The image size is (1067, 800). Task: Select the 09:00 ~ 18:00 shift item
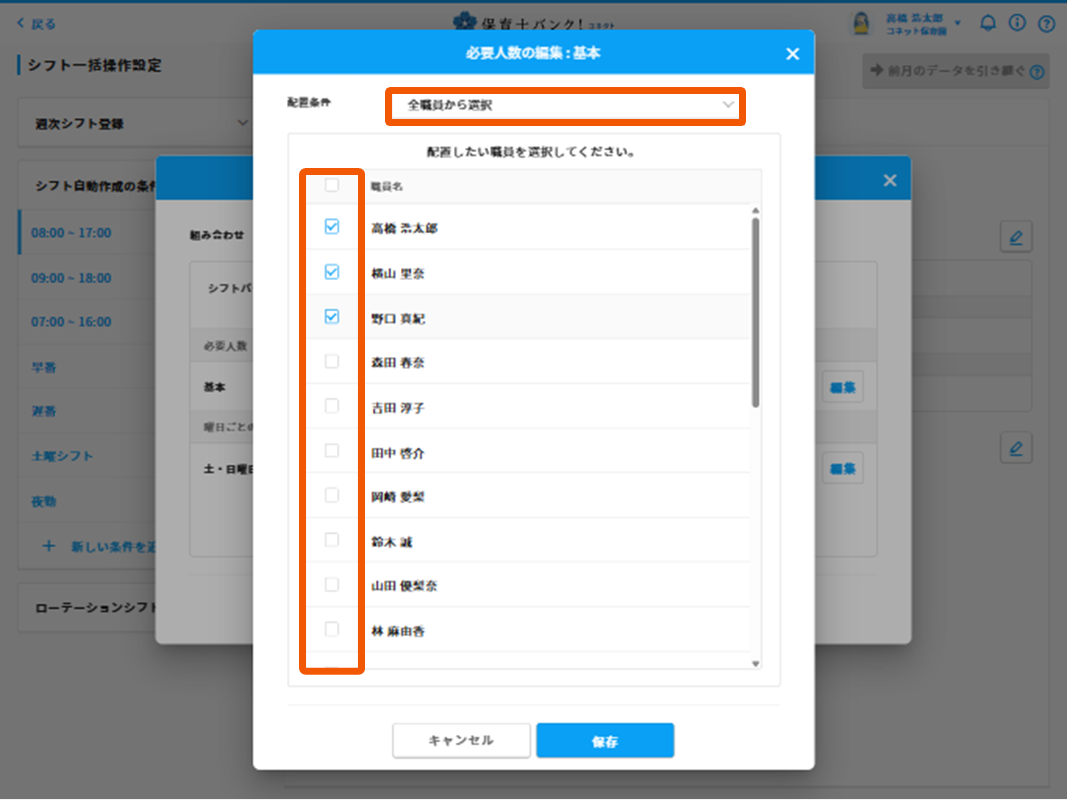pos(71,278)
